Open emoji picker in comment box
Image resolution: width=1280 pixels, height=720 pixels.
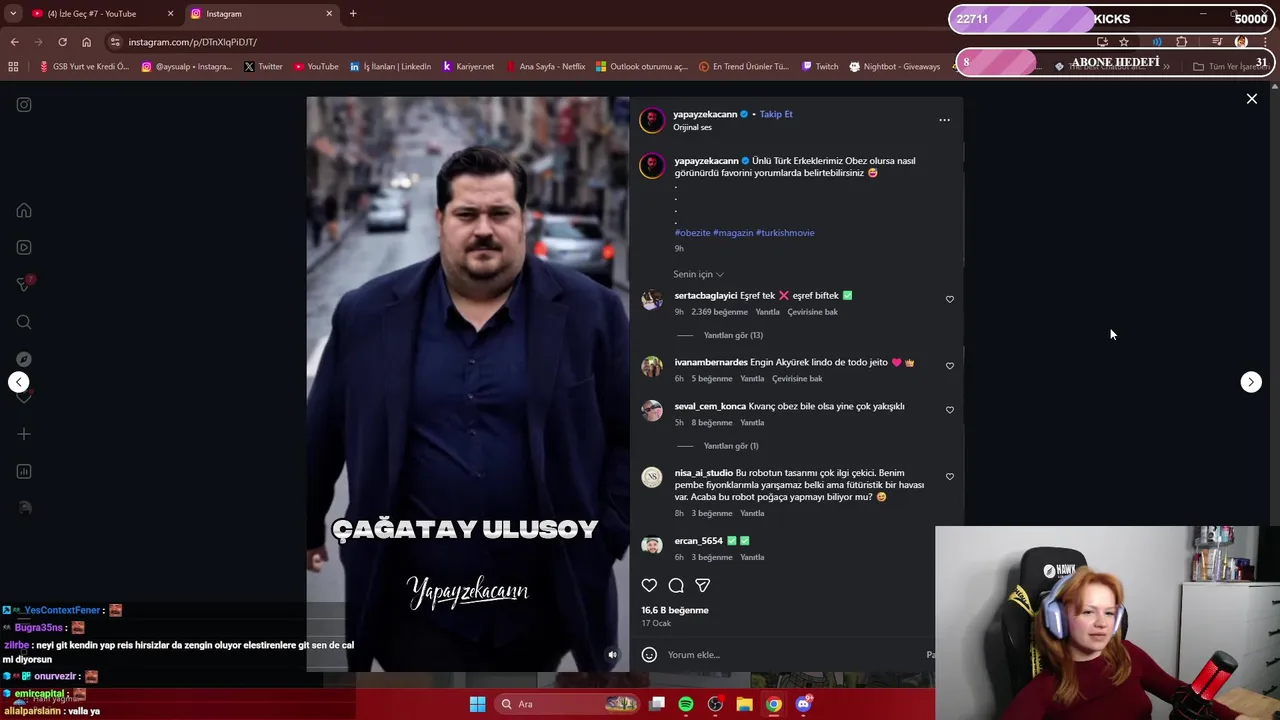pos(649,655)
